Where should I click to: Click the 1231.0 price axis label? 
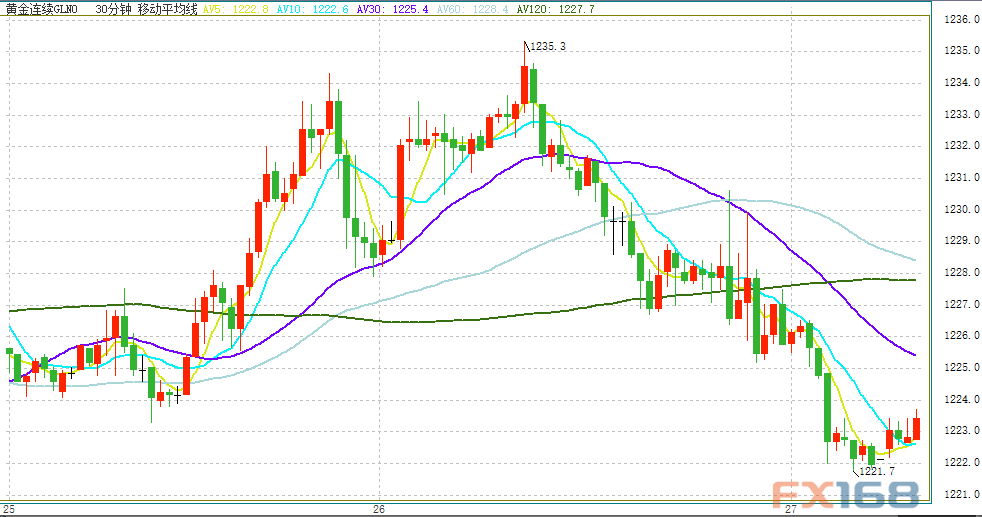coord(961,178)
